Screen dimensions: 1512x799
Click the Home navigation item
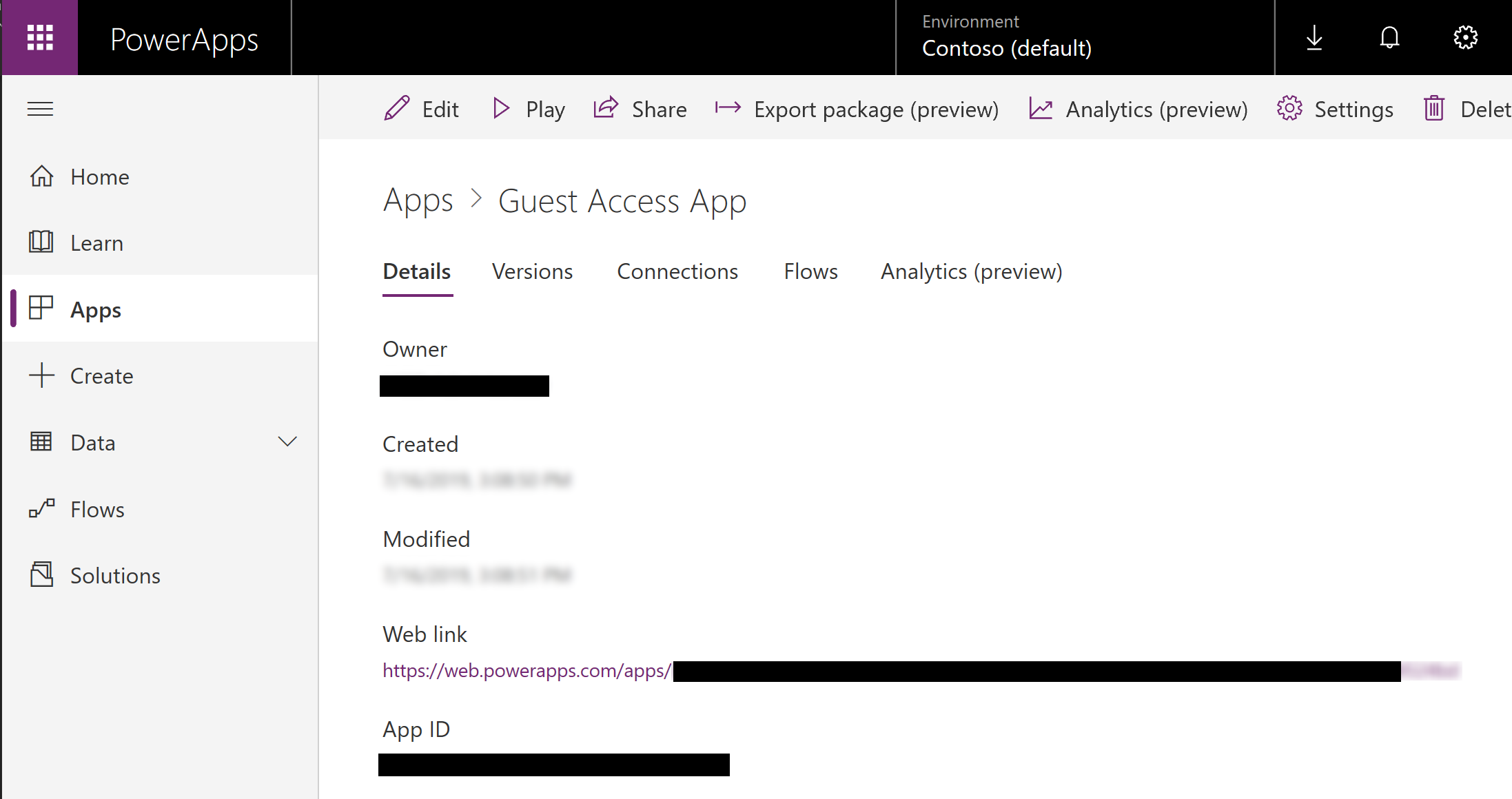tap(99, 176)
